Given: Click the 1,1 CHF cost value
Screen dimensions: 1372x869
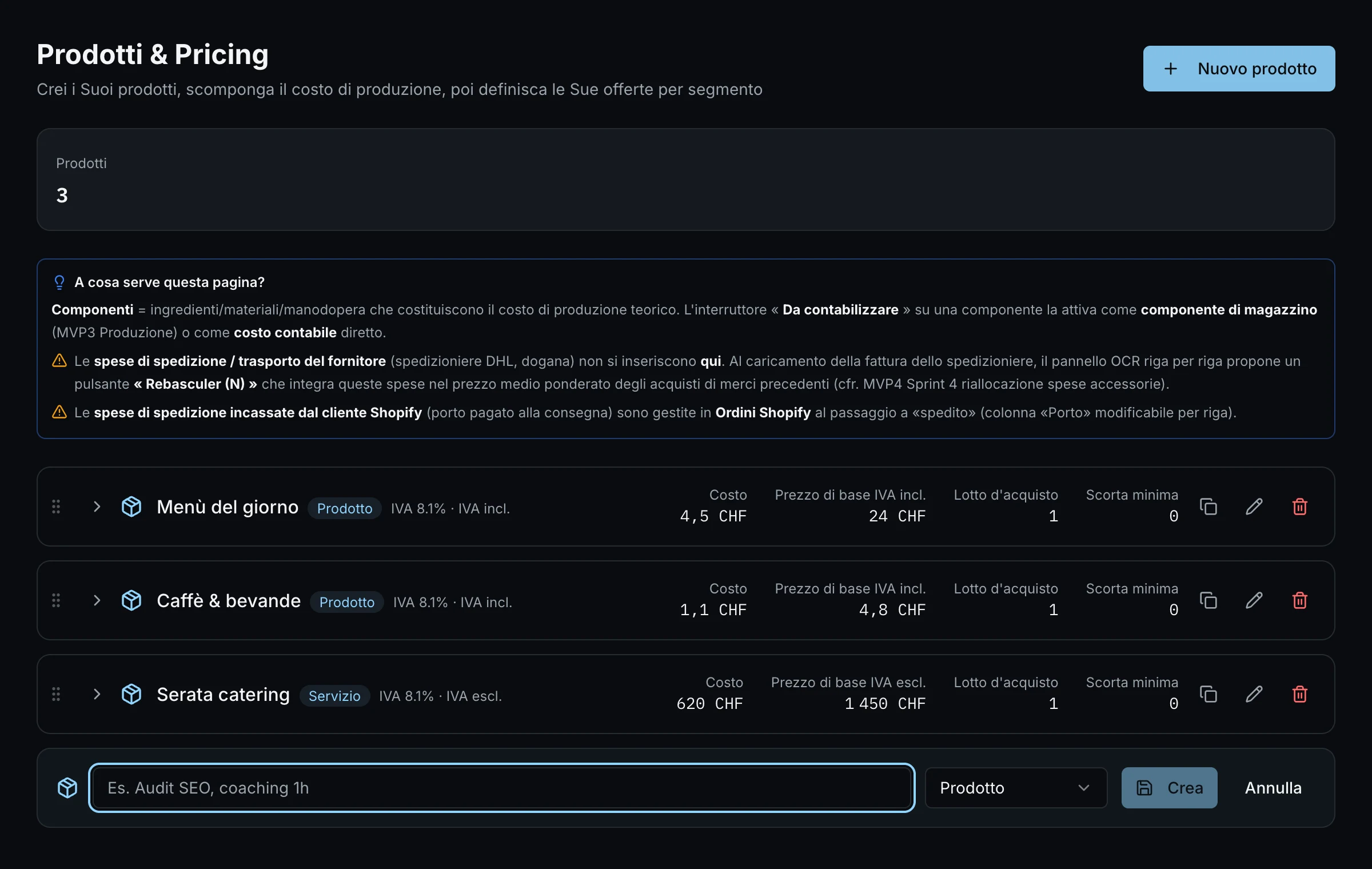Looking at the screenshot, I should 713,610.
